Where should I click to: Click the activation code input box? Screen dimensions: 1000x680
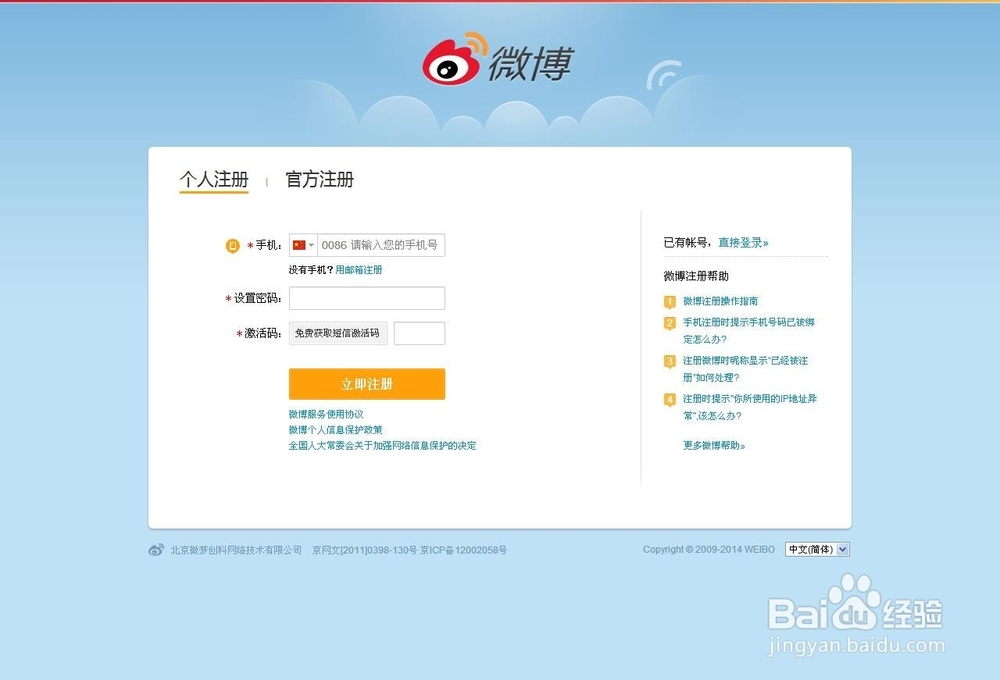pyautogui.click(x=419, y=333)
